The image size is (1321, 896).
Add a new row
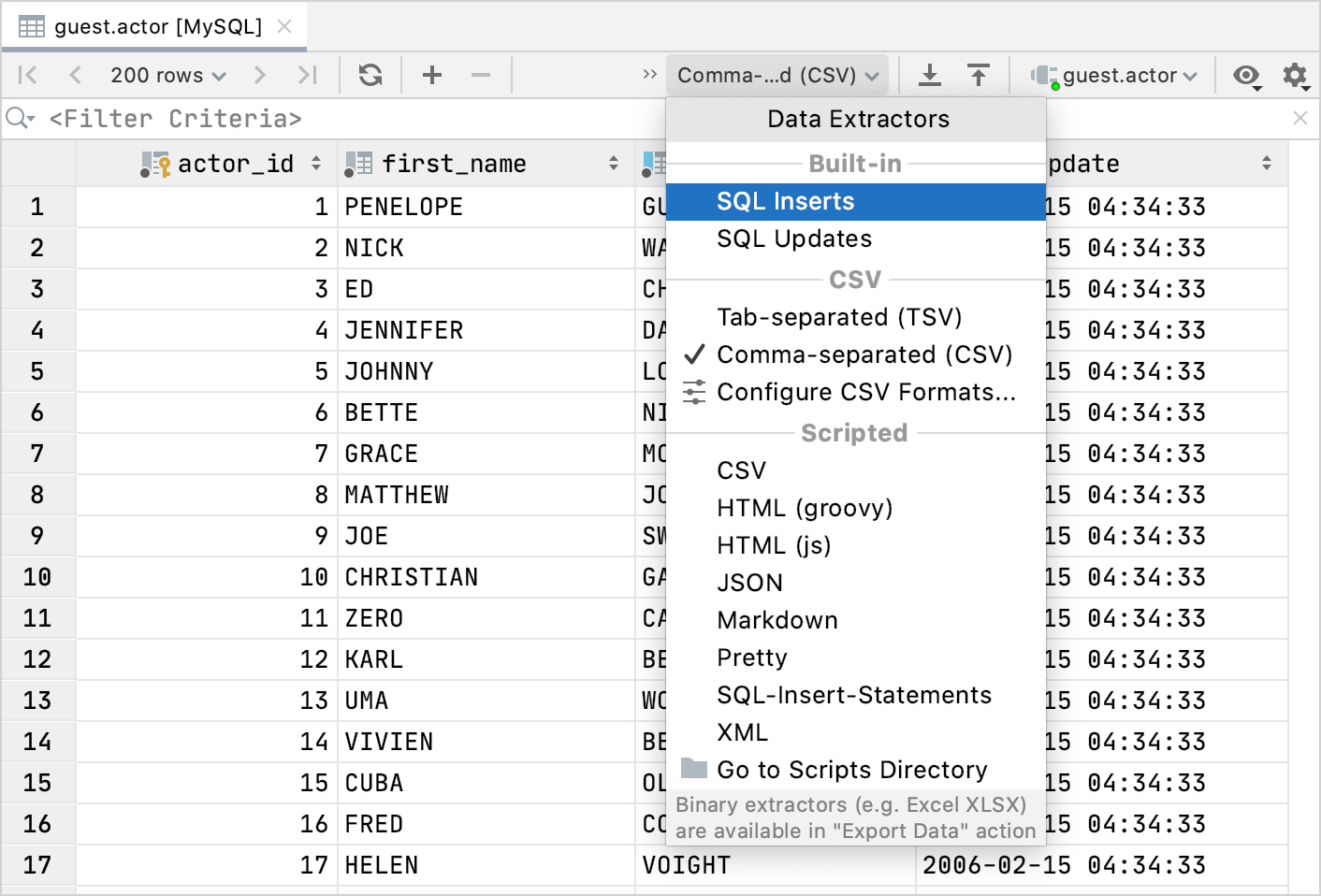click(x=432, y=75)
